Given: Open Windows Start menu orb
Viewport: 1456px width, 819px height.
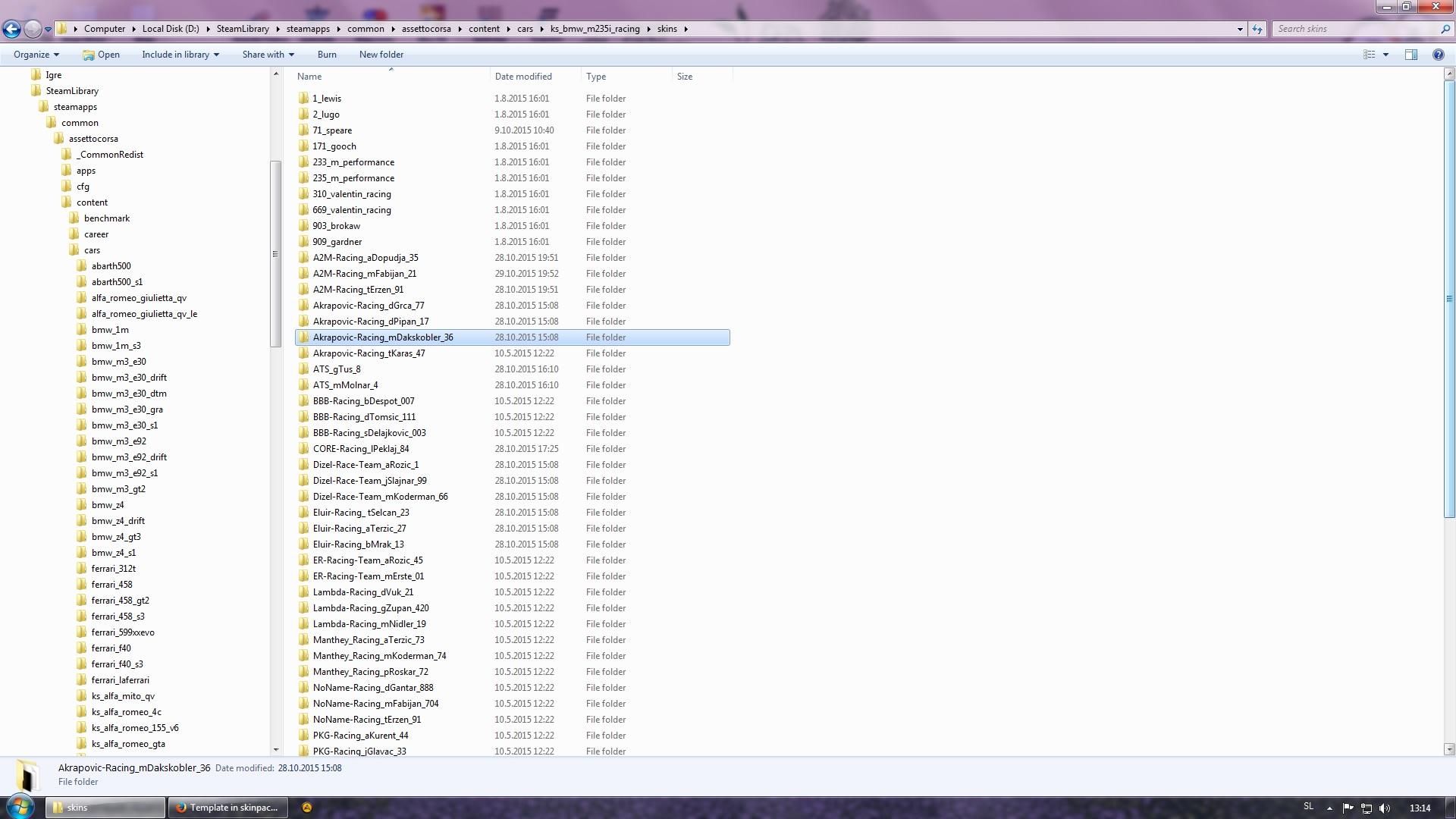Looking at the screenshot, I should click(20, 807).
